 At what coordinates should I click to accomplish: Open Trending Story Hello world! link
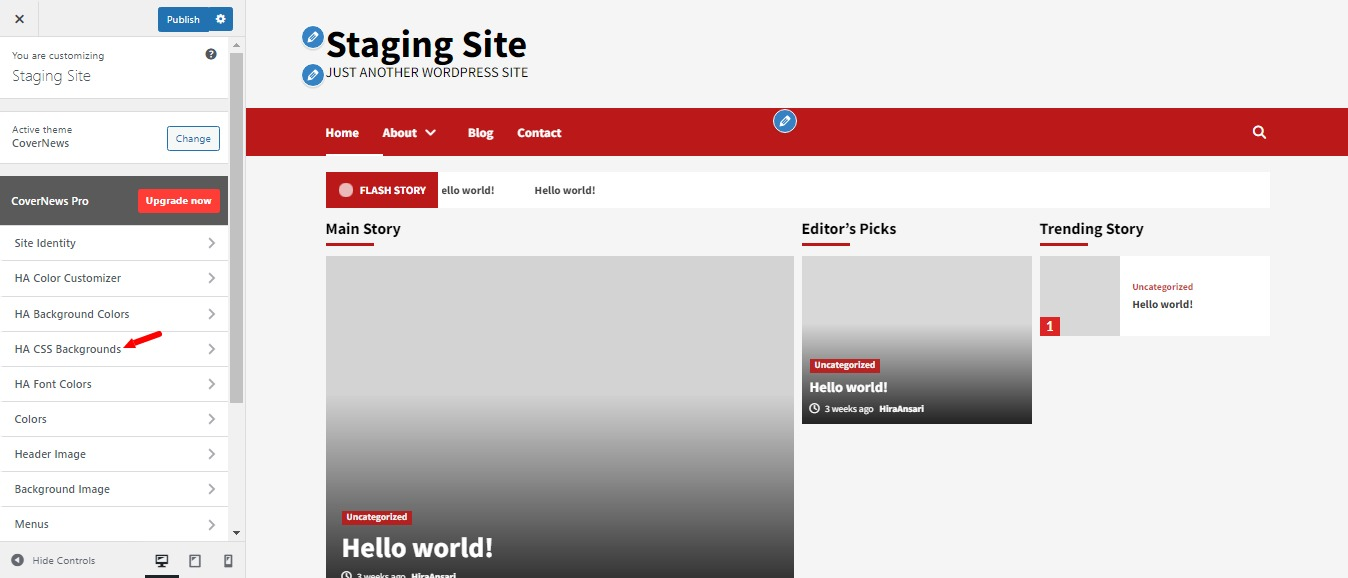1162,304
